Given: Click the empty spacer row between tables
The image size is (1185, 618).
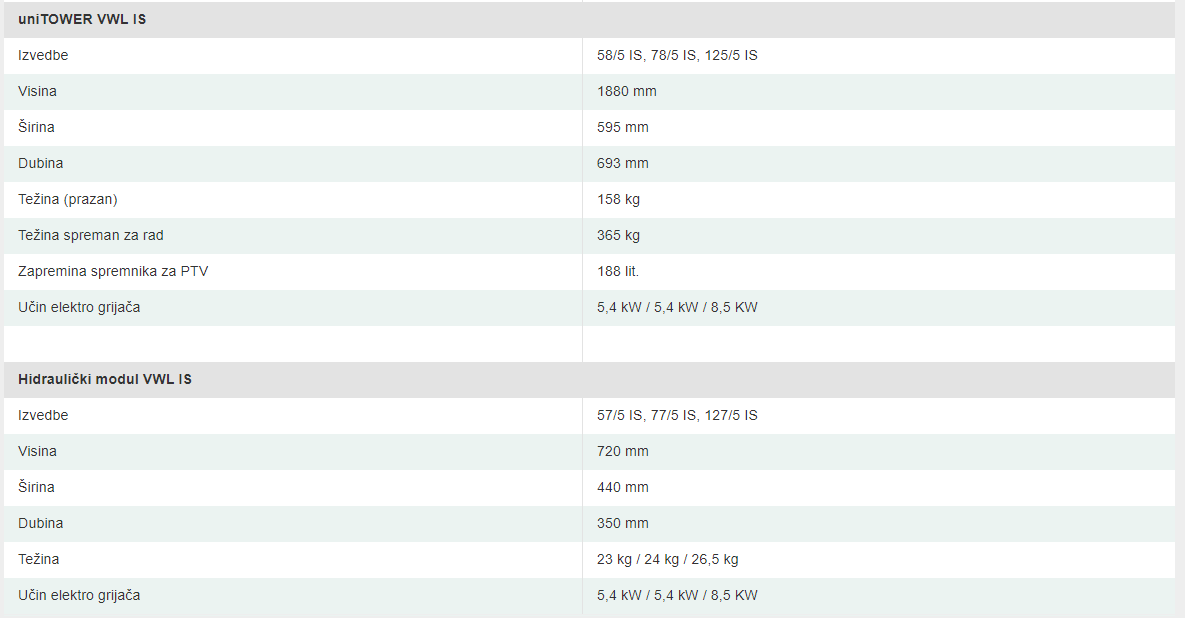Looking at the screenshot, I should [589, 344].
